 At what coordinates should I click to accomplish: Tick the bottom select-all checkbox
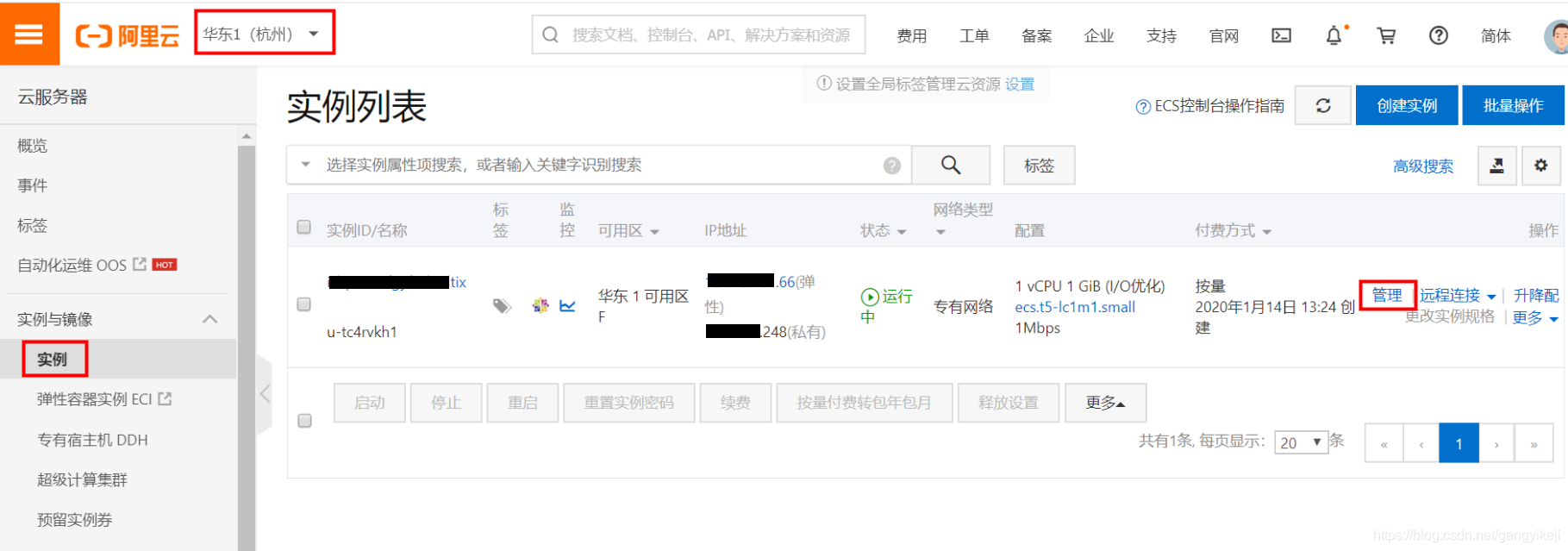pyautogui.click(x=304, y=421)
